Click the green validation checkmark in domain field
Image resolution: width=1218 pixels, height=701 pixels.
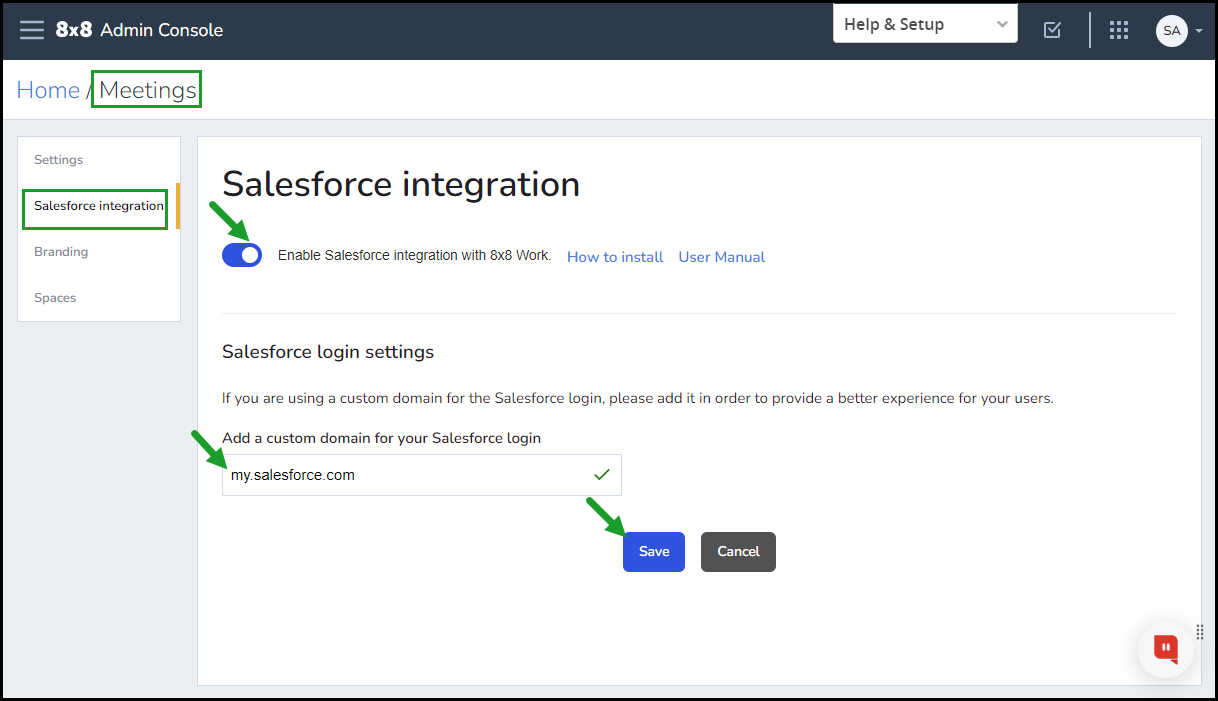pyautogui.click(x=601, y=475)
